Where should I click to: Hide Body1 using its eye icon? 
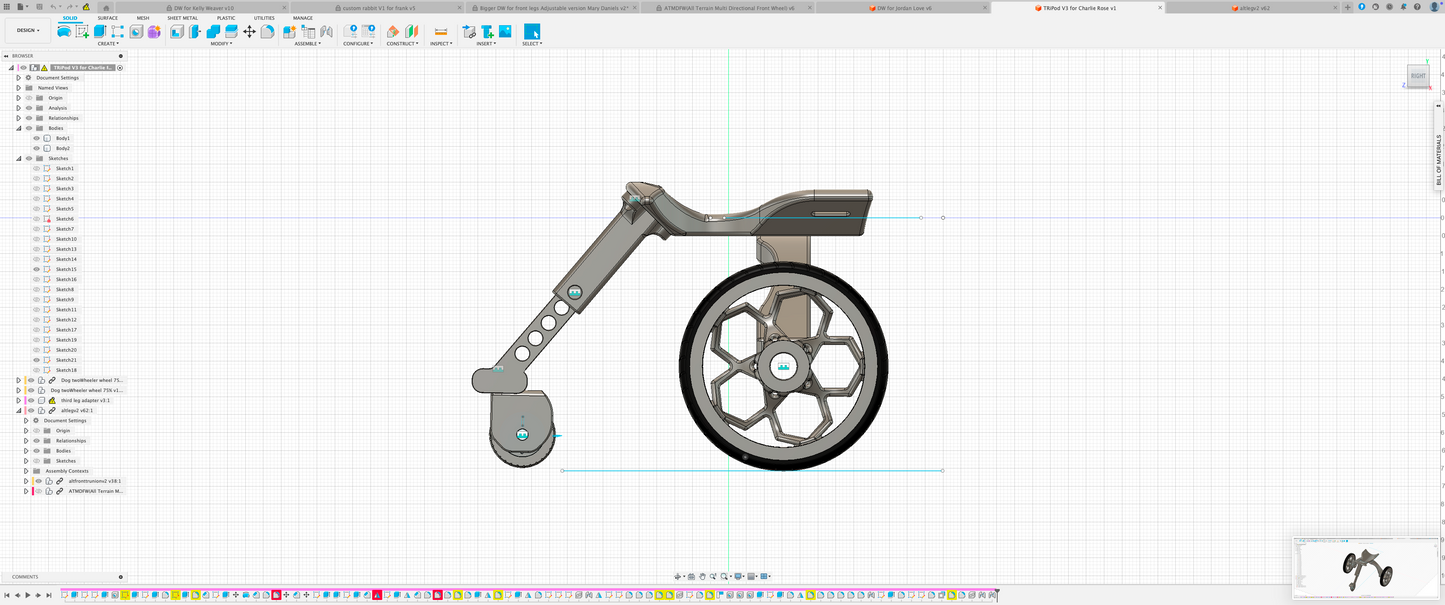[x=37, y=138]
